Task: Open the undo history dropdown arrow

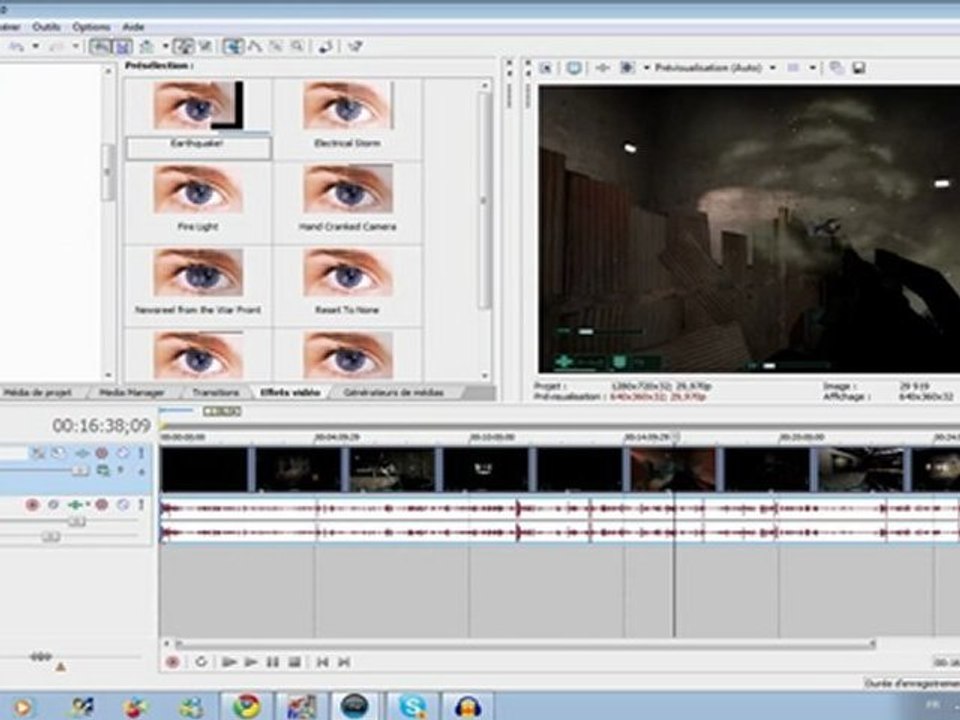Action: 36,46
